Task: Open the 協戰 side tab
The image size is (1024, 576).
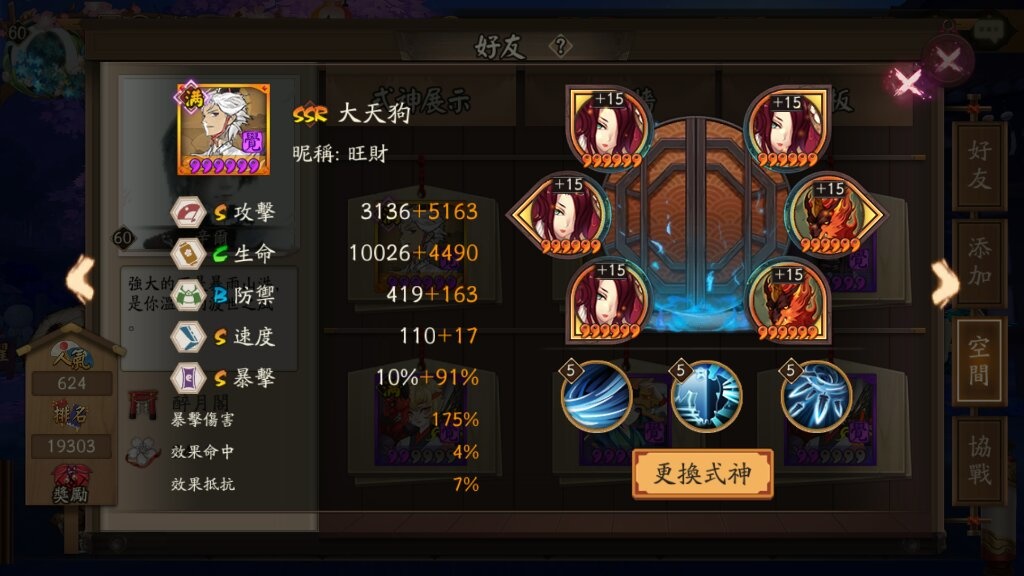Action: [x=978, y=460]
